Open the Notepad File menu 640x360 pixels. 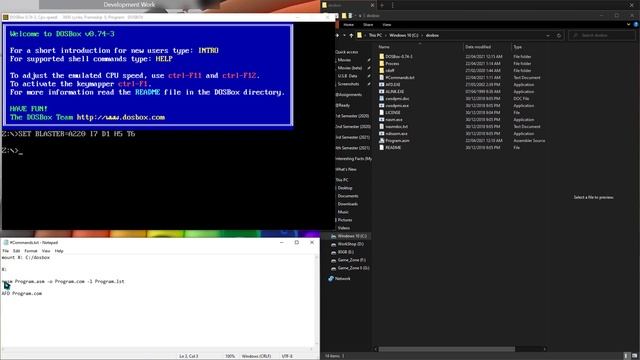(x=5, y=251)
